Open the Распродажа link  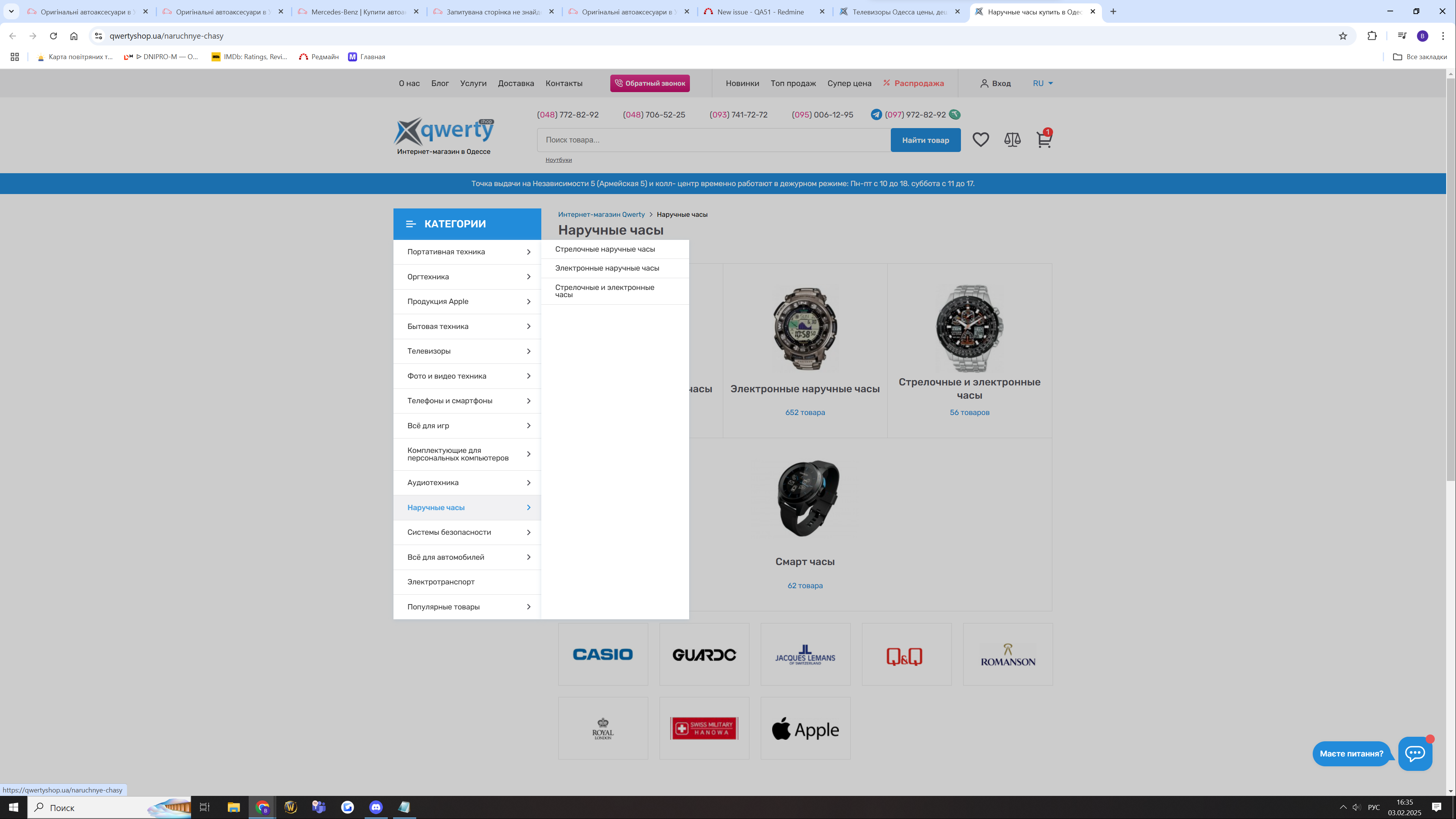coord(918,83)
